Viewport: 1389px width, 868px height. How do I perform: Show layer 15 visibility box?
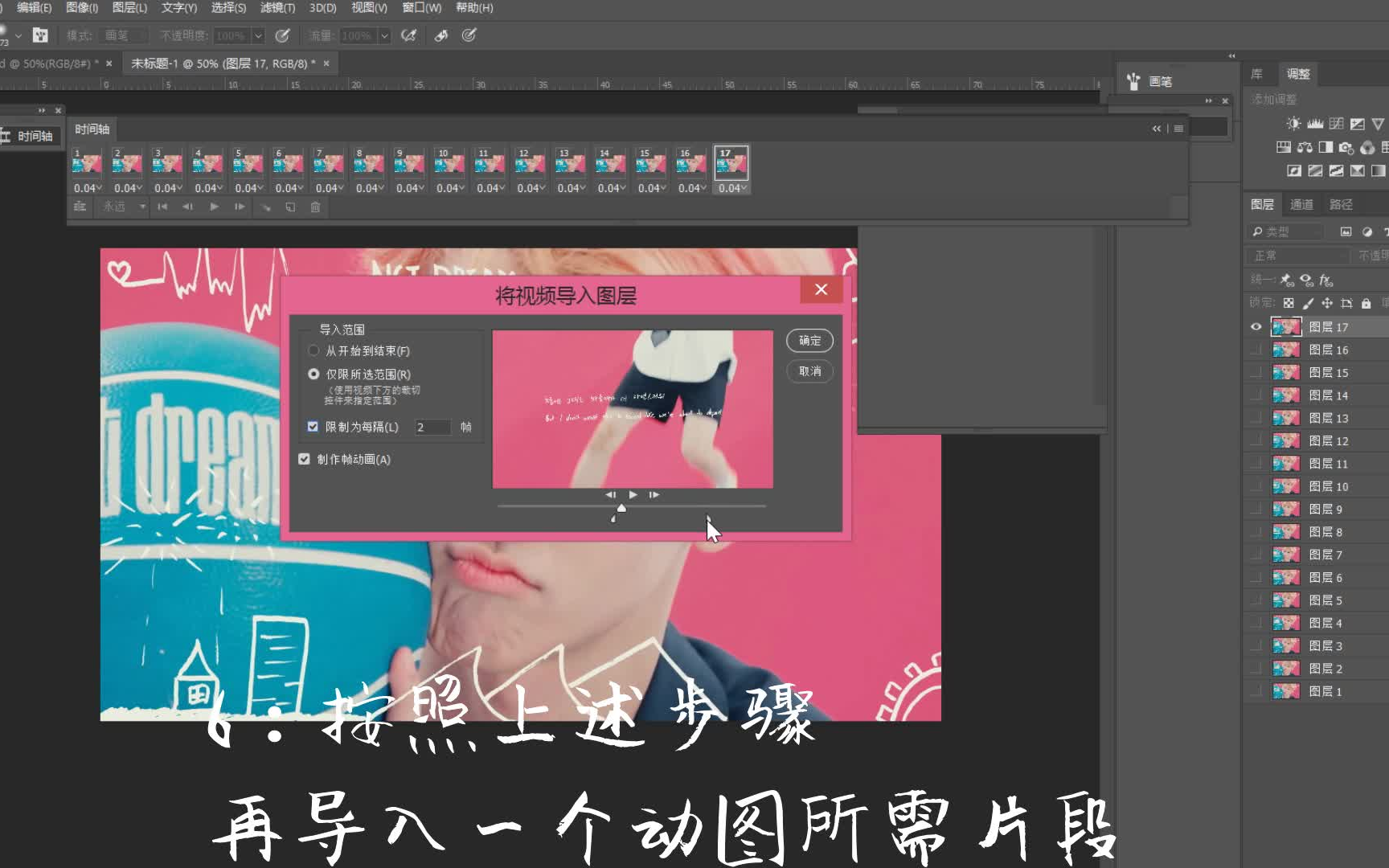click(1256, 372)
